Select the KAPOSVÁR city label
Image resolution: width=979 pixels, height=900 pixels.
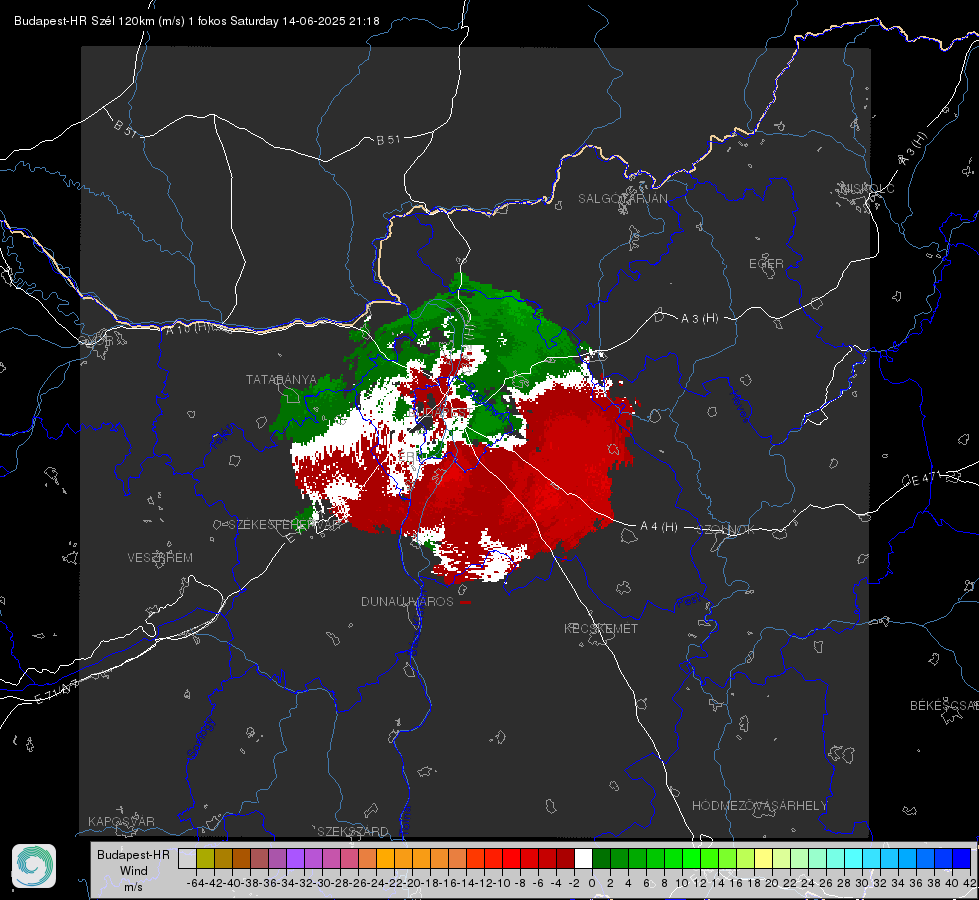click(x=121, y=821)
